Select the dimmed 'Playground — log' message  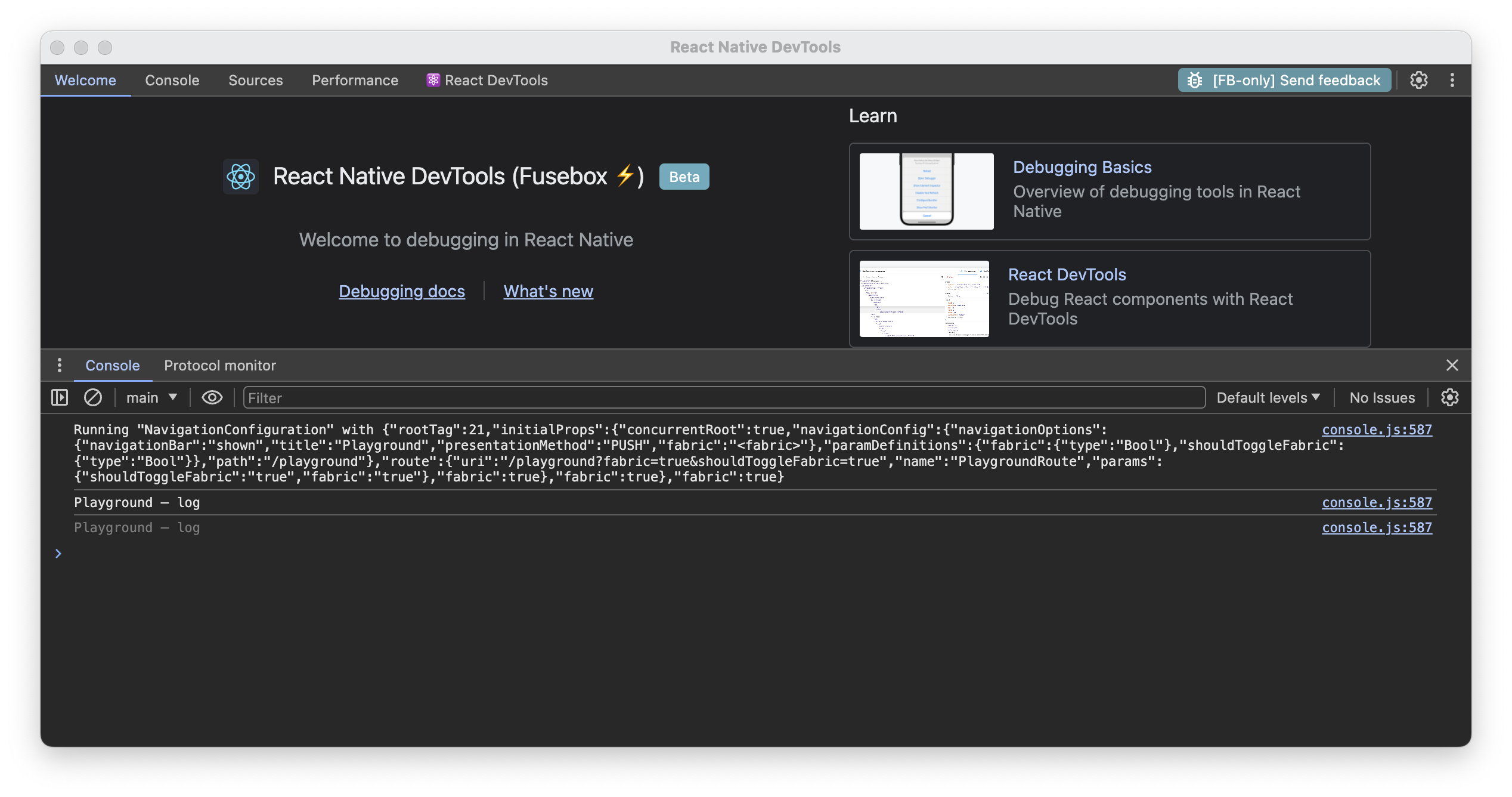coord(137,527)
